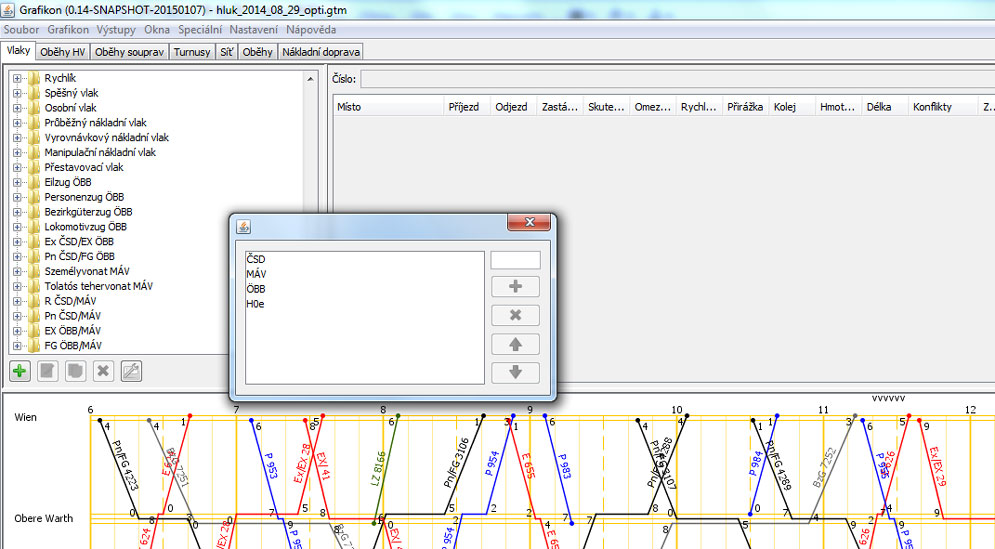Viewport: 995px width, 549px height.
Task: Switch to the Oběhy HV tab
Action: (x=62, y=52)
